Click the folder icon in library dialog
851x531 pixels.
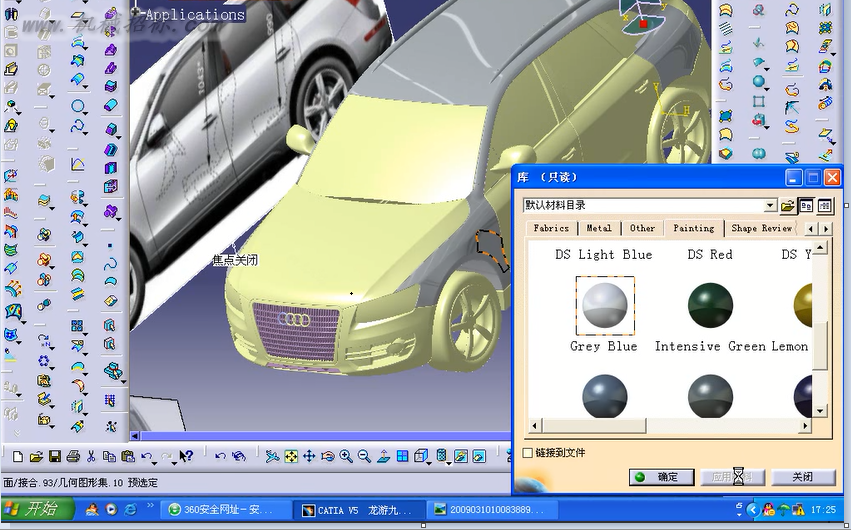click(x=788, y=206)
